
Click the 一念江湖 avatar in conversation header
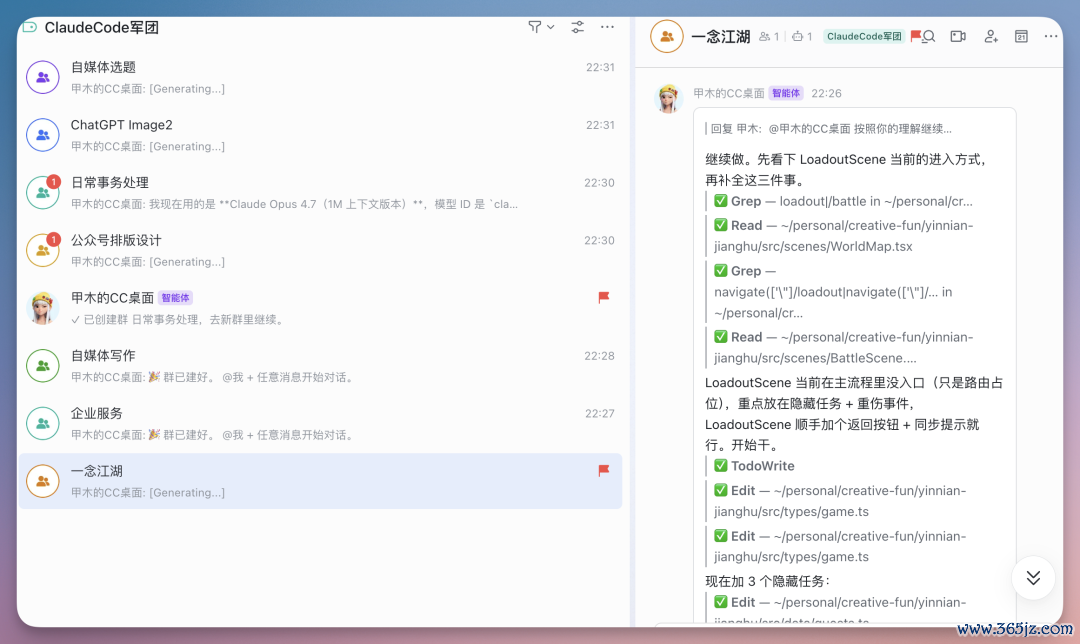coord(667,37)
